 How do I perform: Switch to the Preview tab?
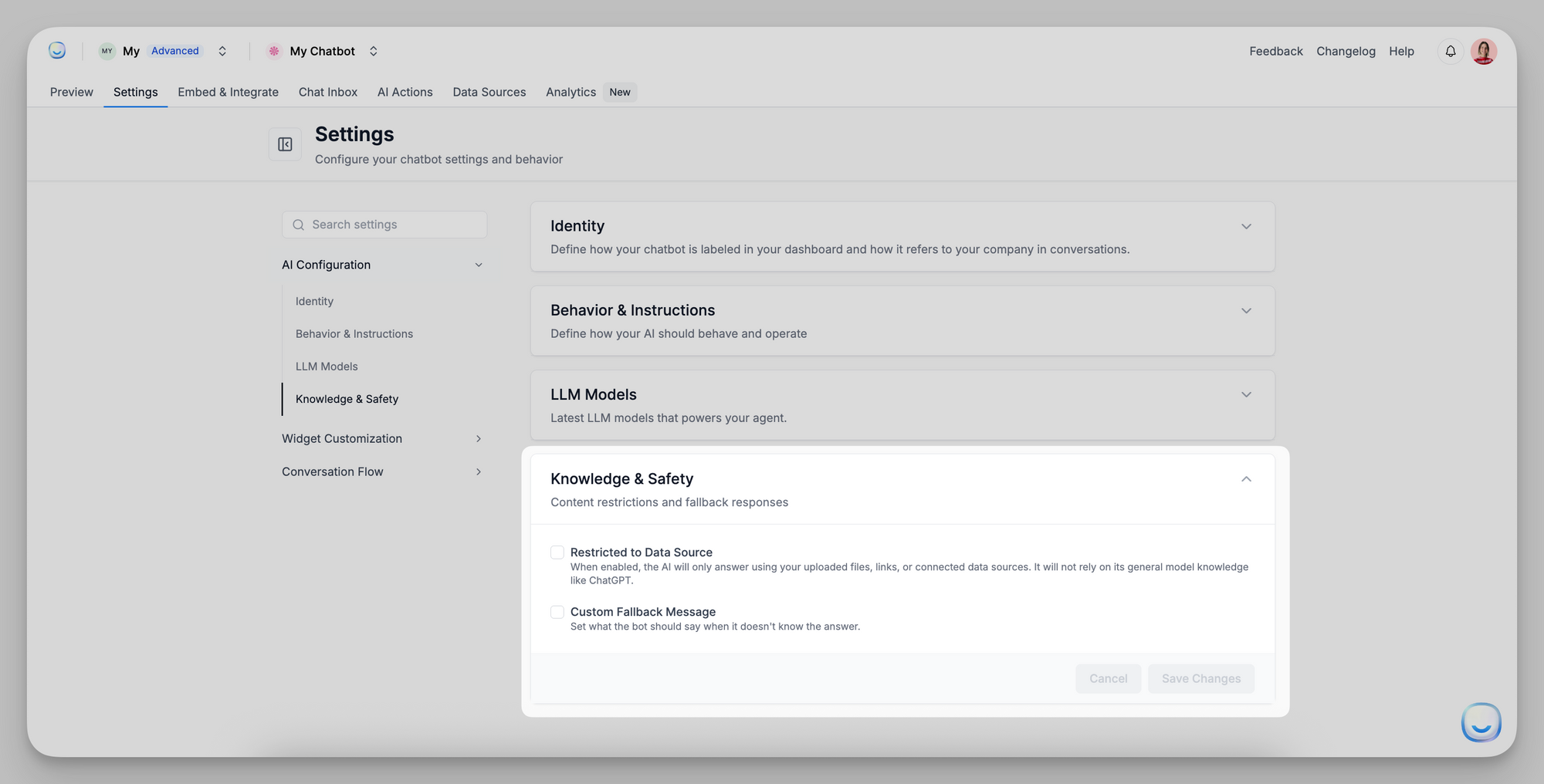(72, 92)
